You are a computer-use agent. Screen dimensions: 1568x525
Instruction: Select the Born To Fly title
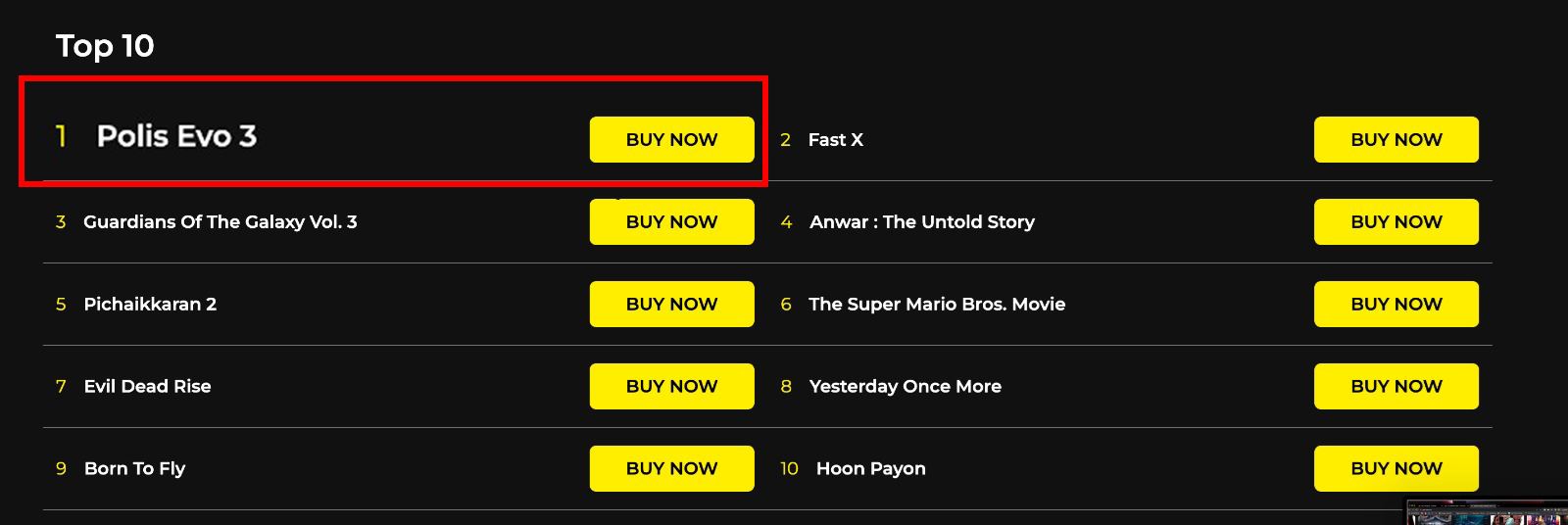[134, 469]
